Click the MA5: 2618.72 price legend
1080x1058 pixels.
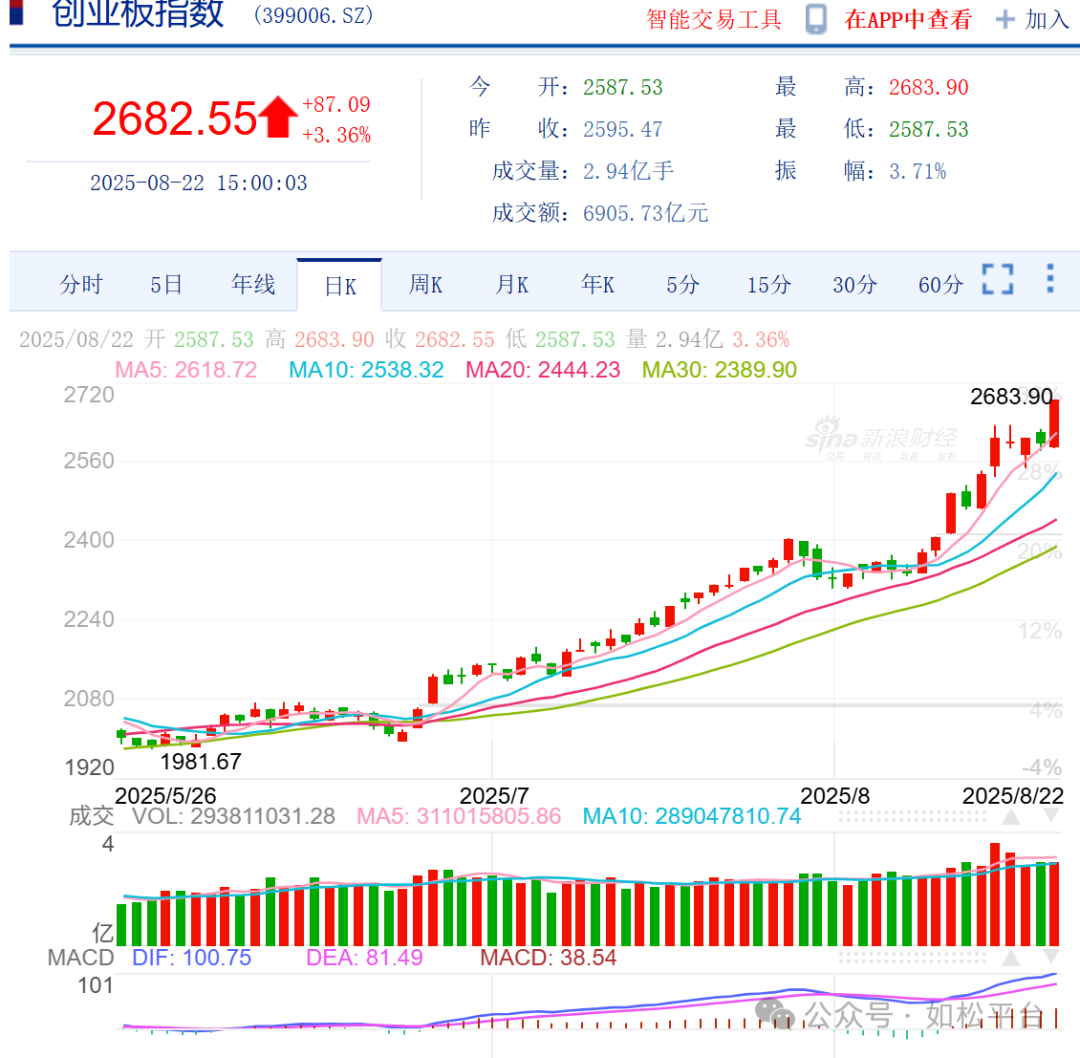186,370
